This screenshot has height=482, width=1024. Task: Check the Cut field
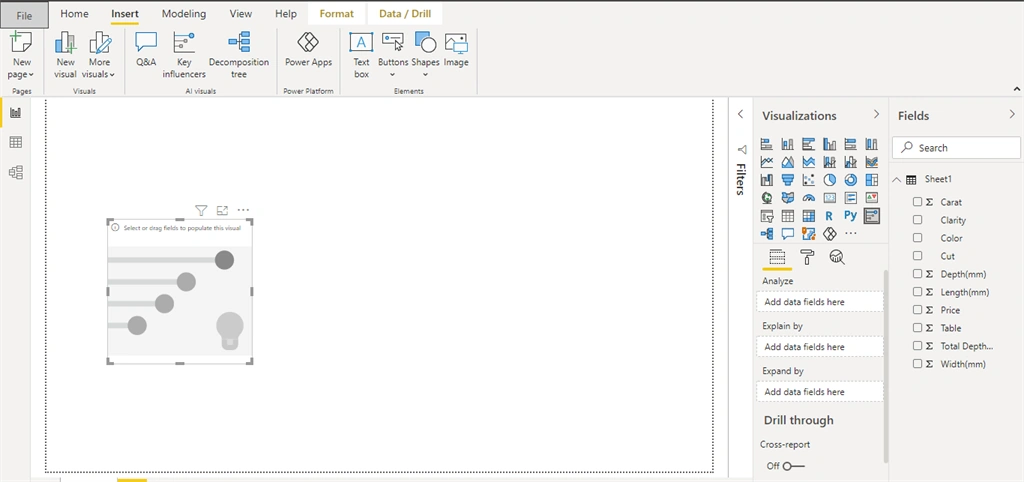click(x=918, y=256)
